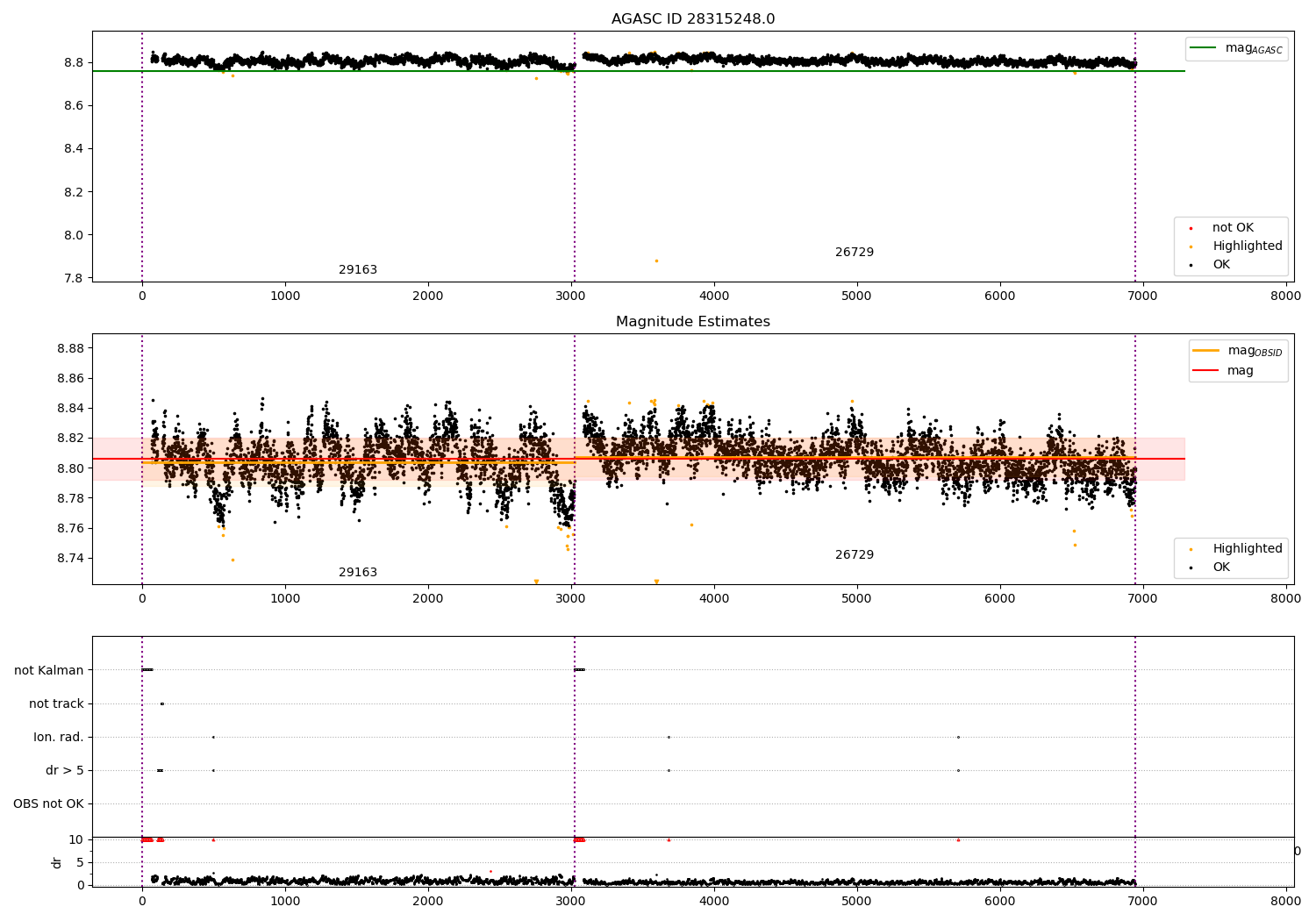The width and height of the screenshot is (1316, 921).
Task: Click obsid label 26729 in top plot
Action: coord(855,253)
